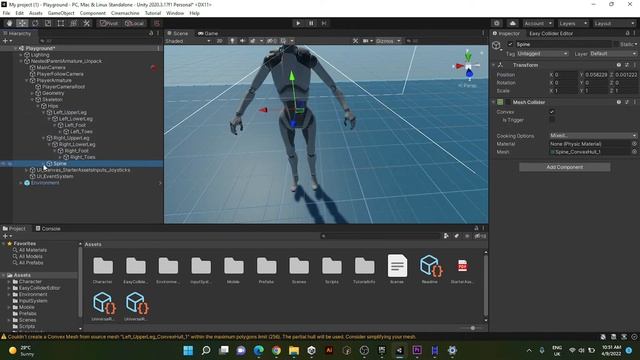Collapse the Hips node in Hierarchy
The height and width of the screenshot is (360, 640).
[38, 106]
